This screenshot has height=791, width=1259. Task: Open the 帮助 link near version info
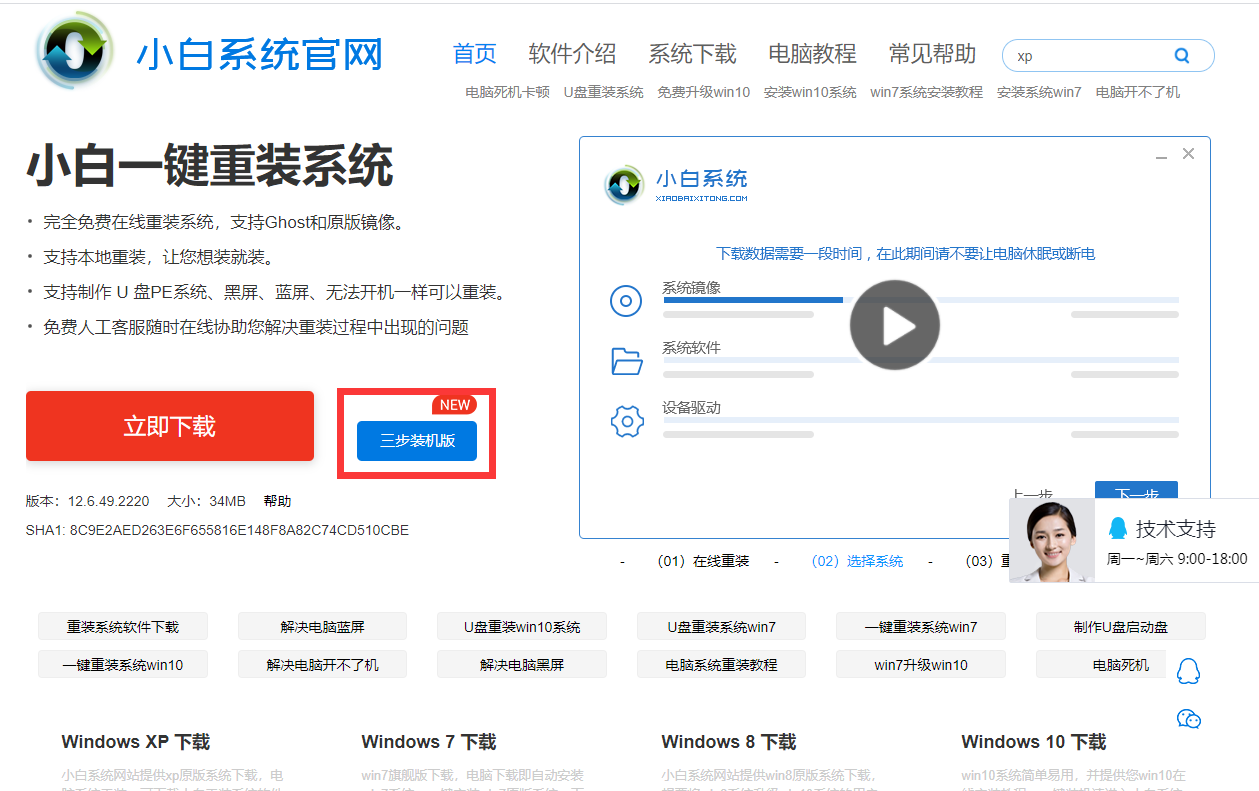(278, 501)
